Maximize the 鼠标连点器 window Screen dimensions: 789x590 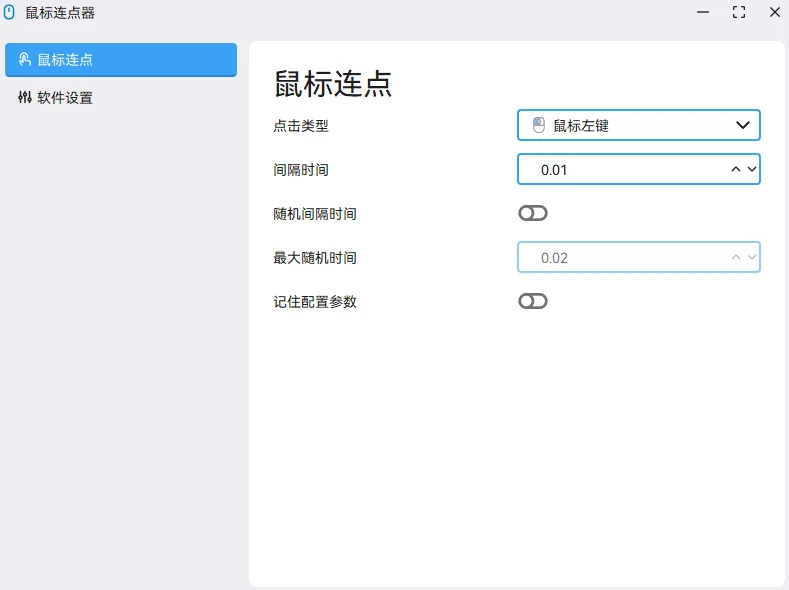(739, 13)
